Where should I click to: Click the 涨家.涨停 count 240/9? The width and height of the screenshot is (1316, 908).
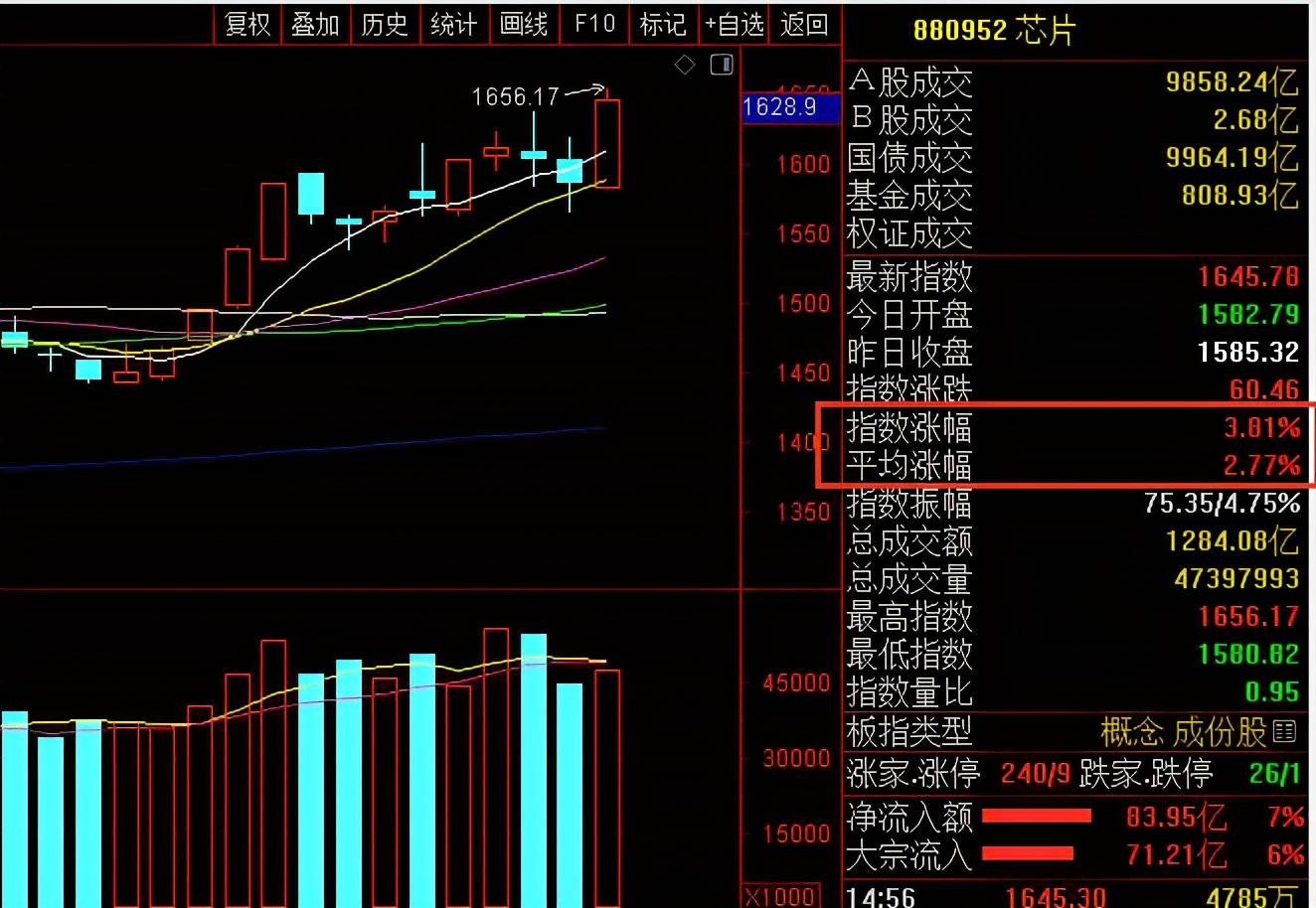(x=1036, y=773)
